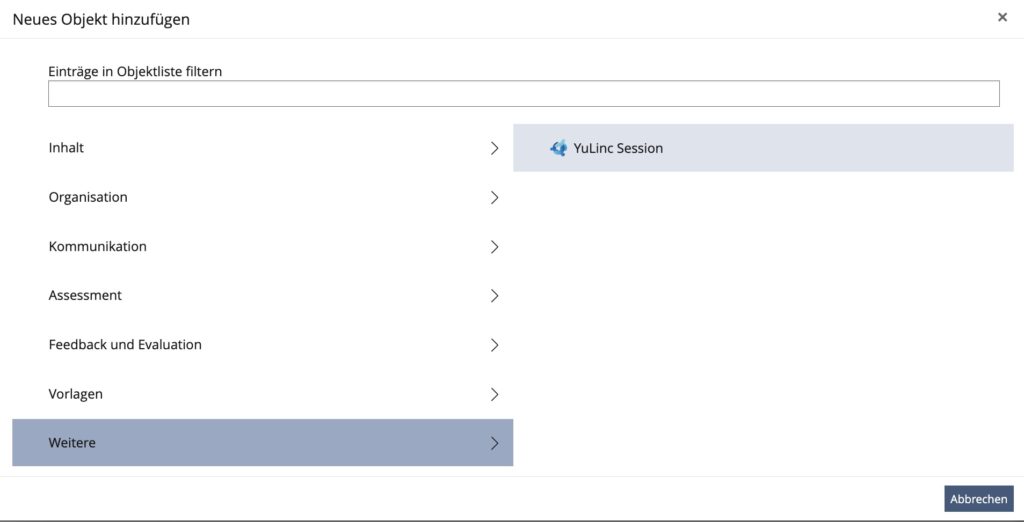The height and width of the screenshot is (522, 1024).
Task: Click the highlighted Weitere category label
Action: [x=72, y=443]
